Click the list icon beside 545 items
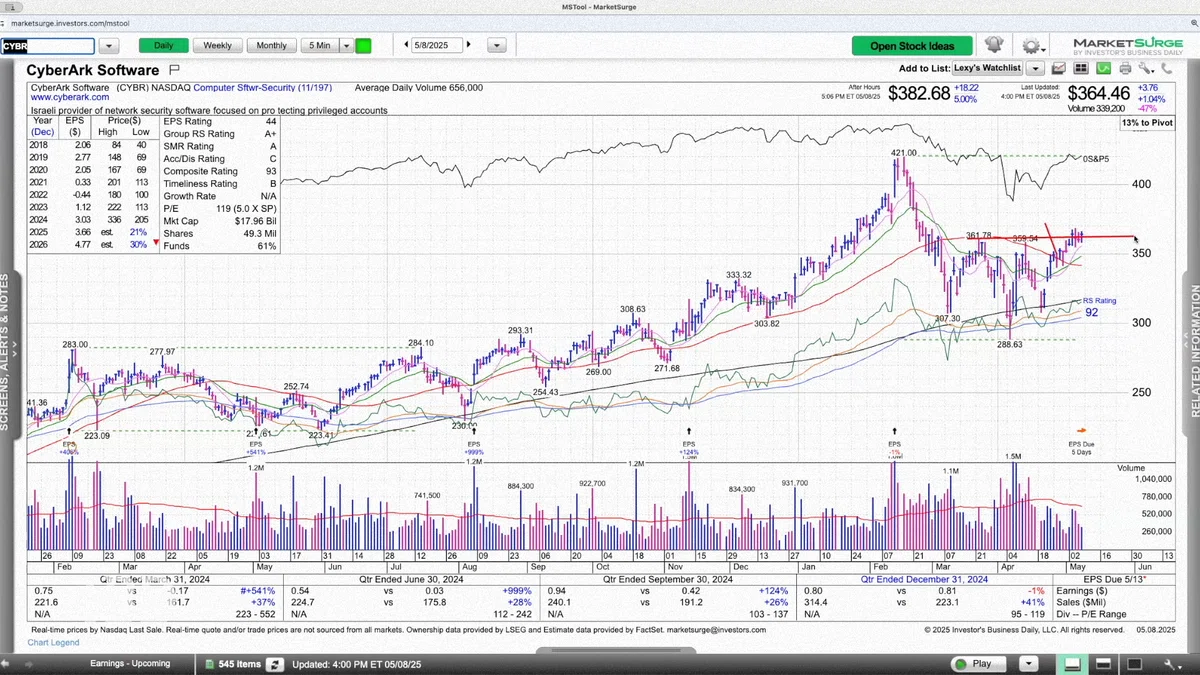 click(x=210, y=664)
